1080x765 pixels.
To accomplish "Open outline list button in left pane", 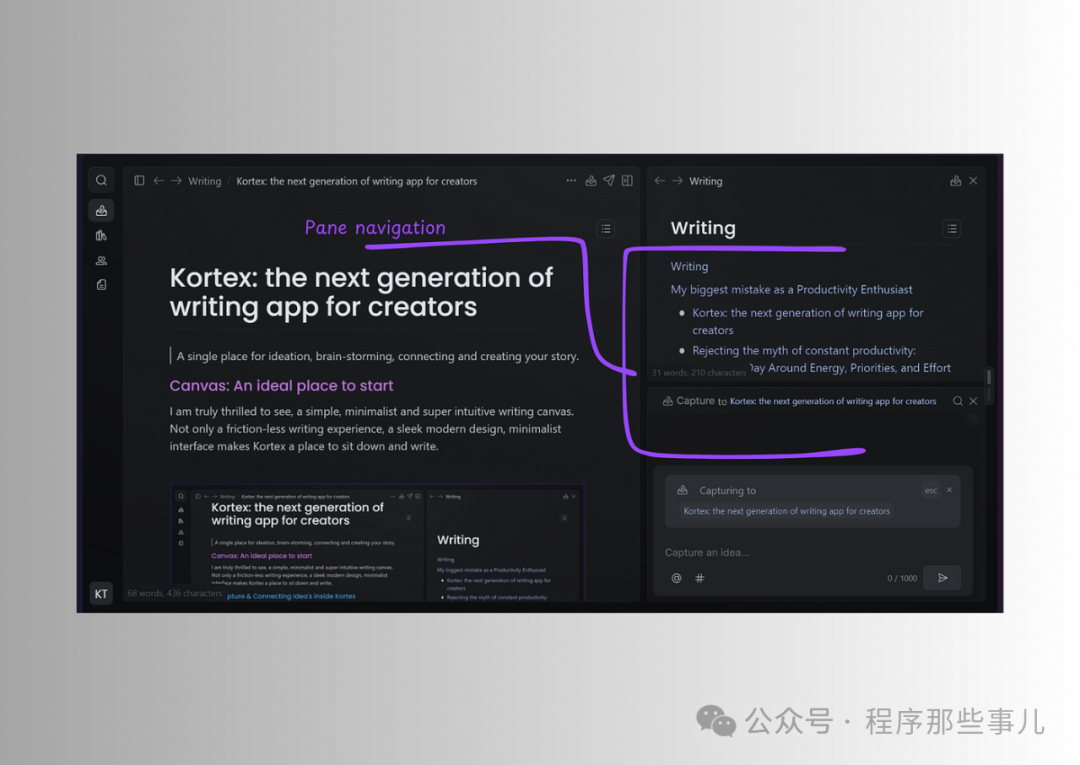I will click(606, 229).
